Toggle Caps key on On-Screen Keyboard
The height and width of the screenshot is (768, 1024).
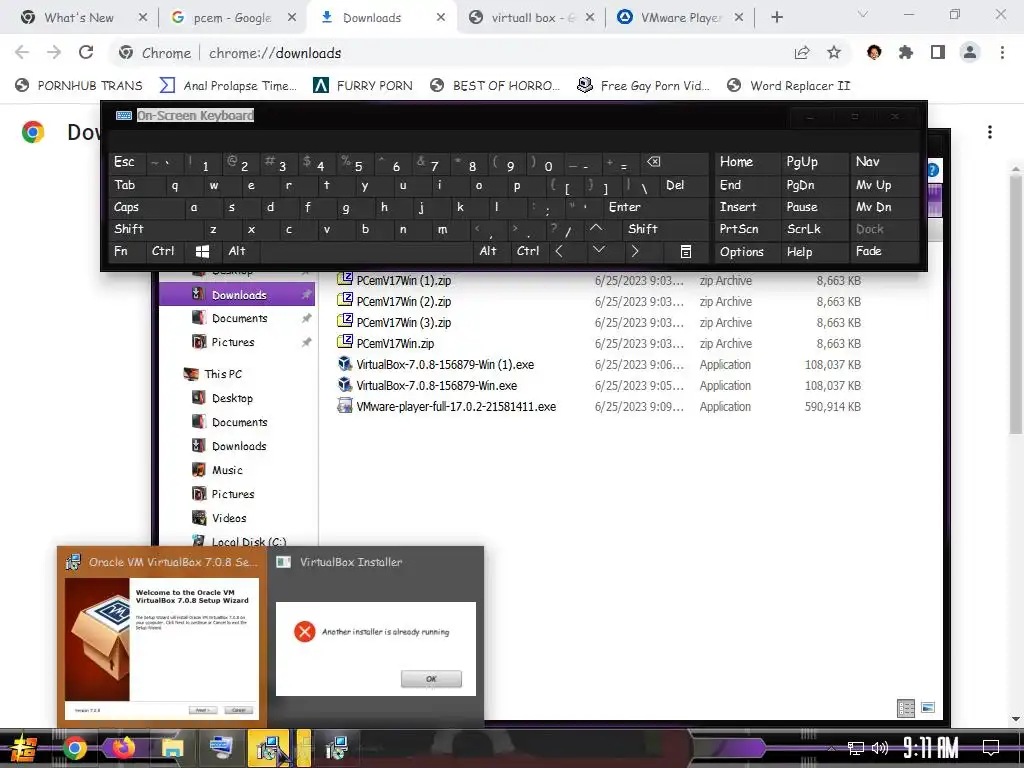pyautogui.click(x=146, y=207)
